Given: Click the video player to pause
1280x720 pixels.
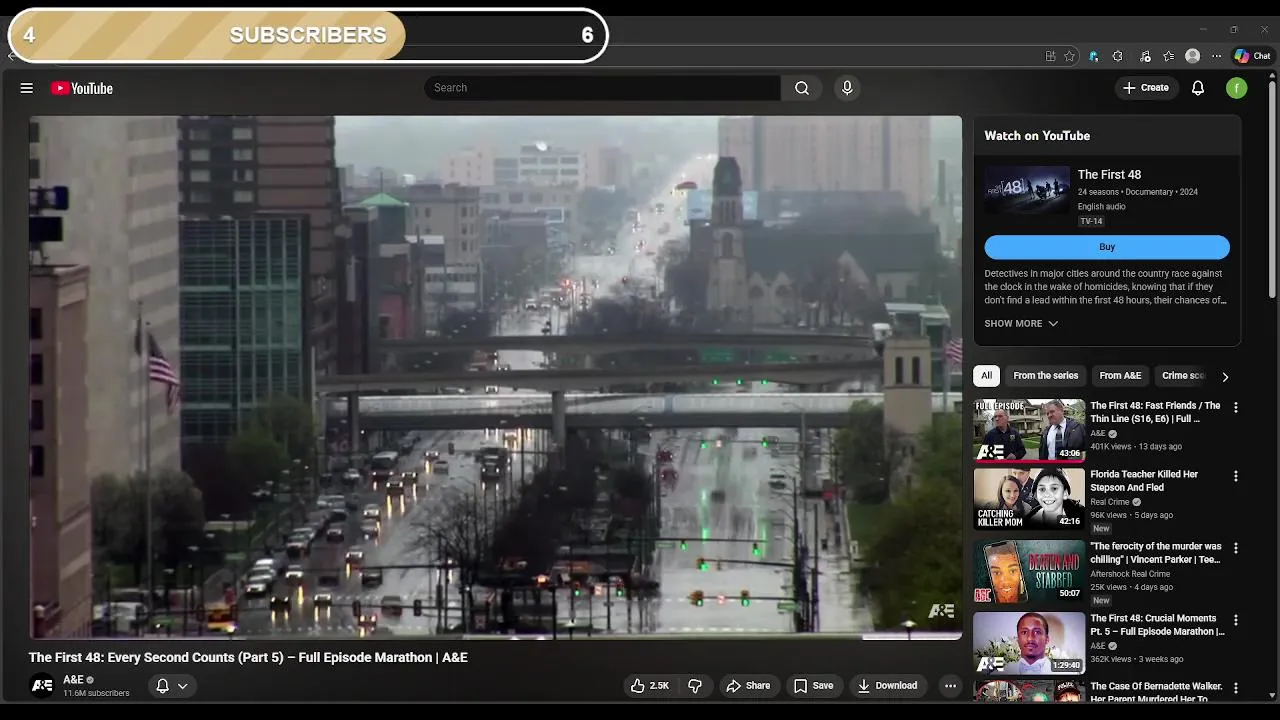Looking at the screenshot, I should click(495, 377).
